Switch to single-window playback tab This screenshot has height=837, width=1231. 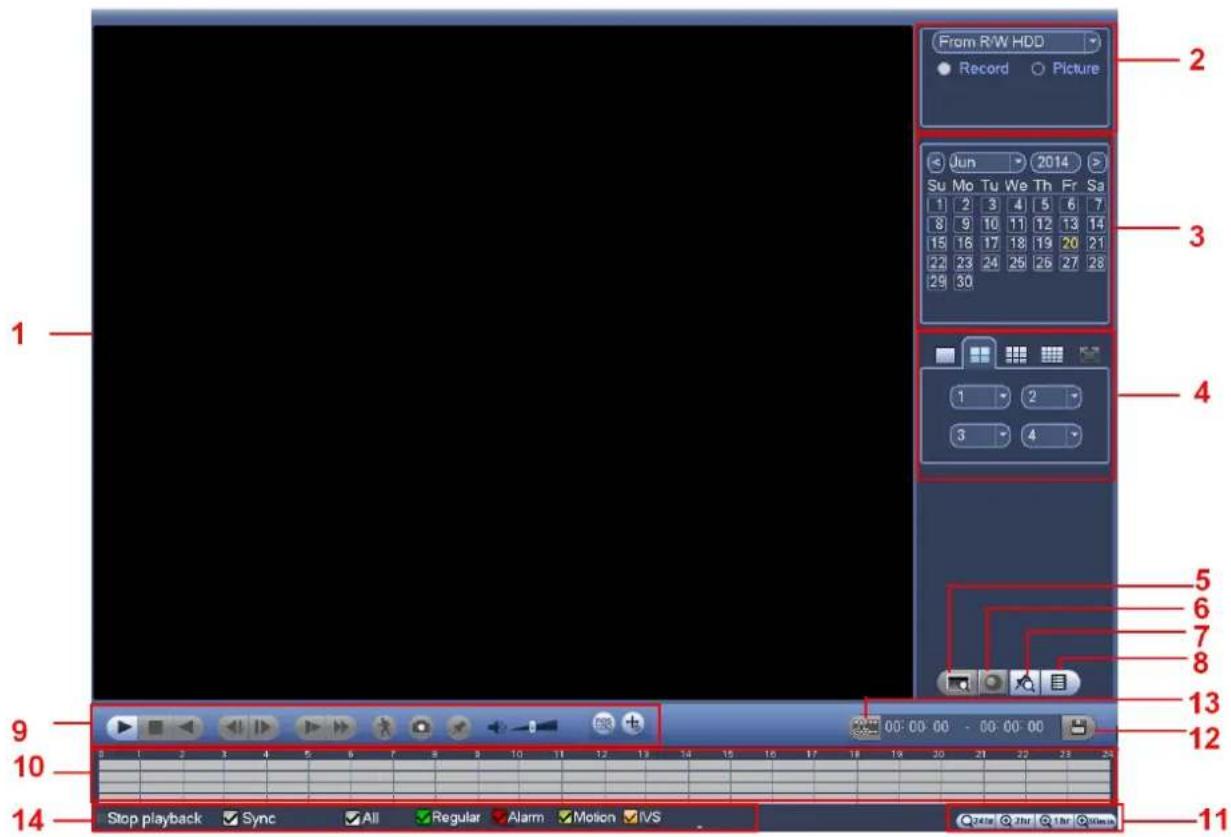coord(944,354)
